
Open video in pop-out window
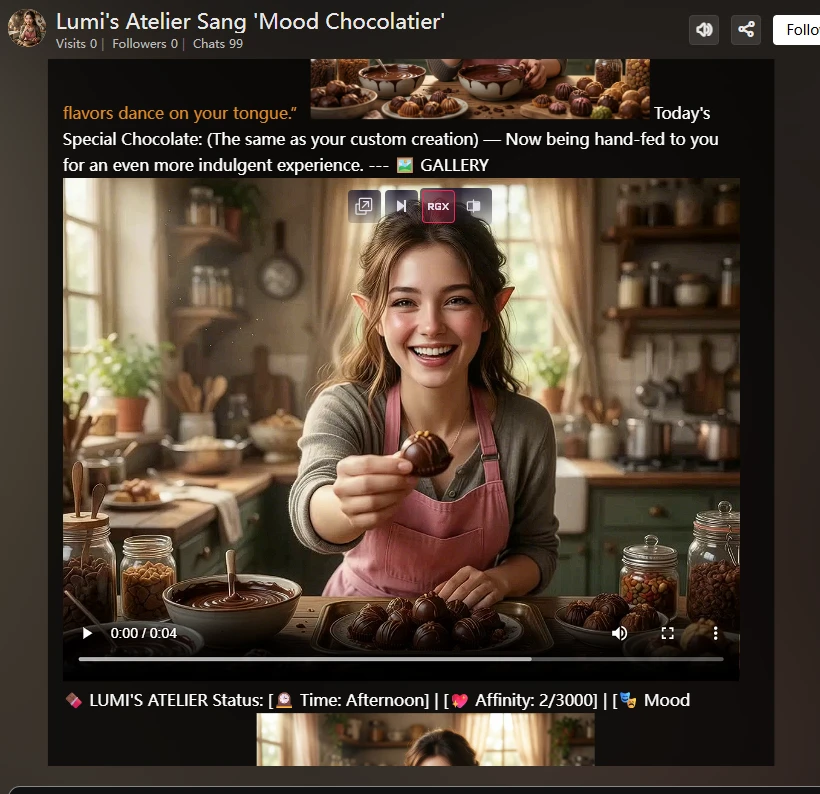tap(365, 206)
